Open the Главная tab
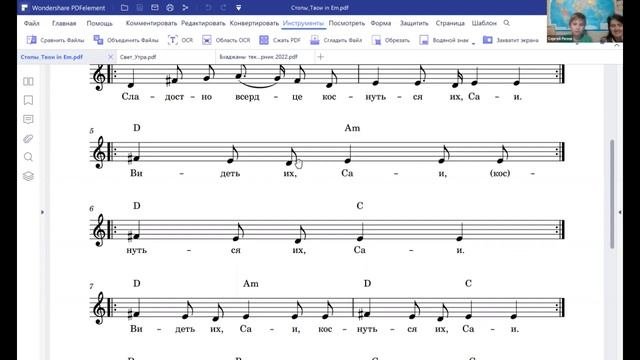Viewport: 640px width, 360px height. coord(64,23)
